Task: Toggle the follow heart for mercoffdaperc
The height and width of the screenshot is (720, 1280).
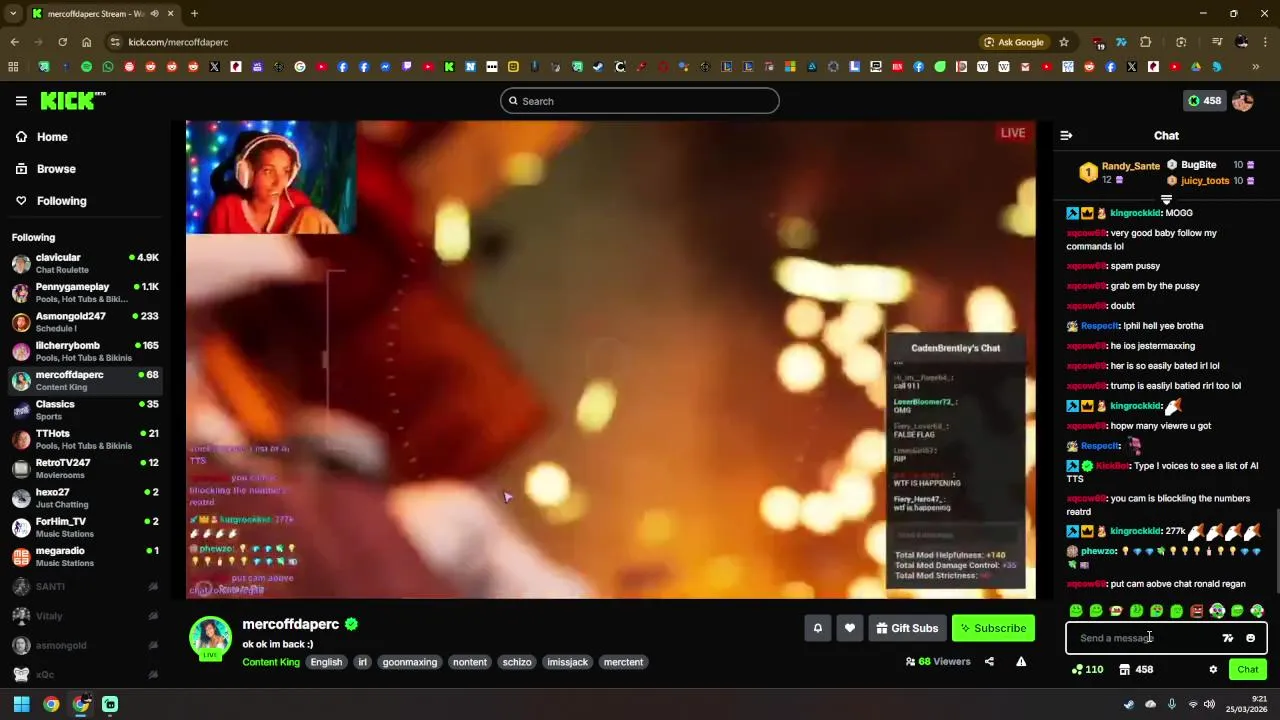Action: click(849, 628)
